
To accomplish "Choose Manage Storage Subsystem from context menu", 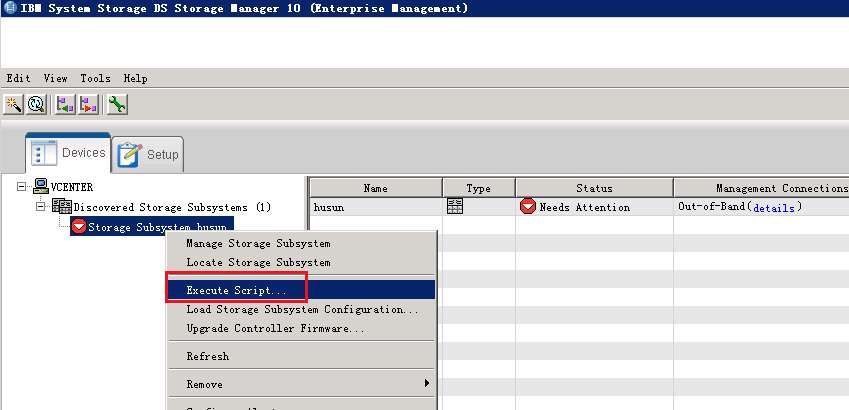I will tap(302, 244).
